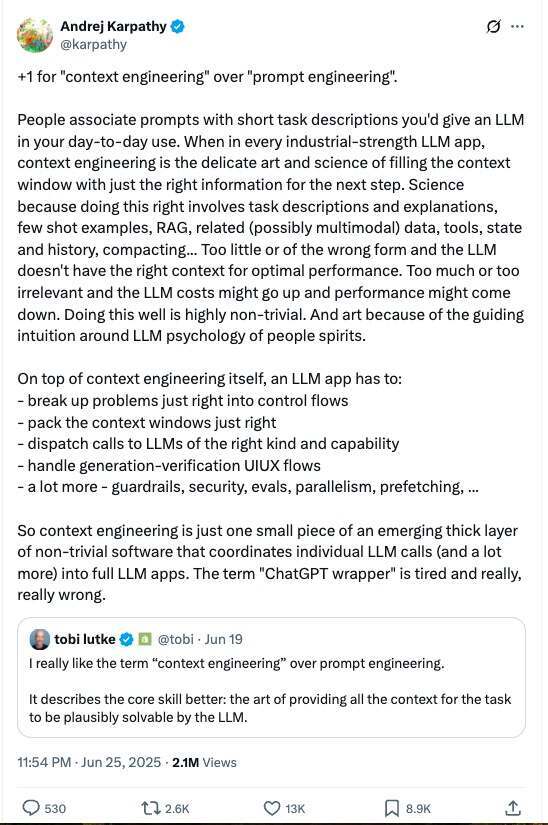Click tobi lutke's verified badge
Screen dimensions: 548x825
click(126, 639)
